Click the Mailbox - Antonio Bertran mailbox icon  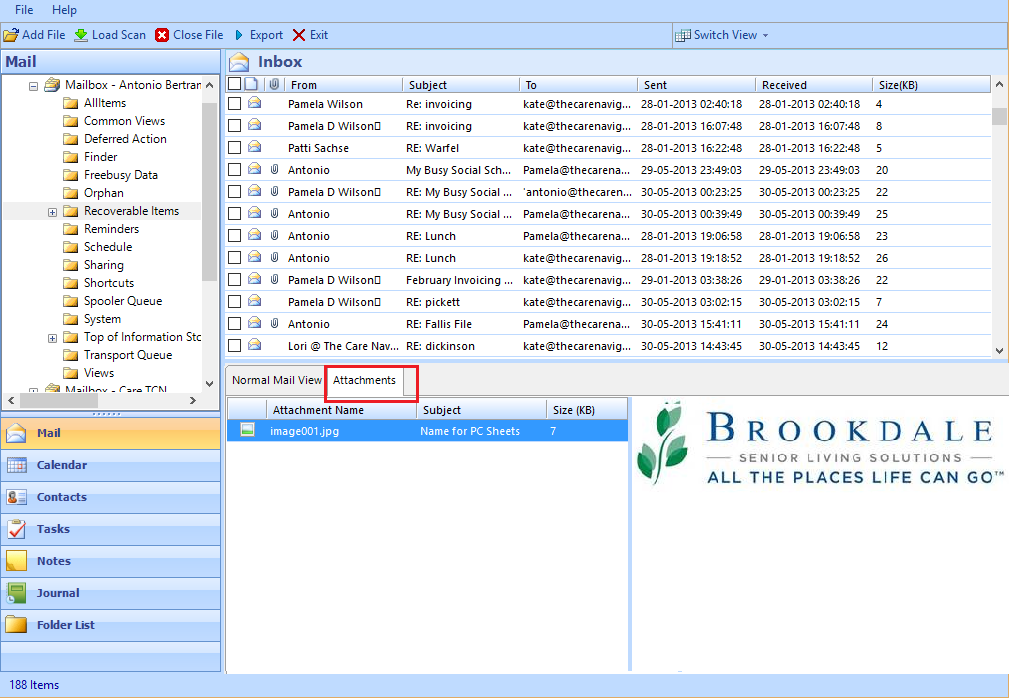point(52,85)
